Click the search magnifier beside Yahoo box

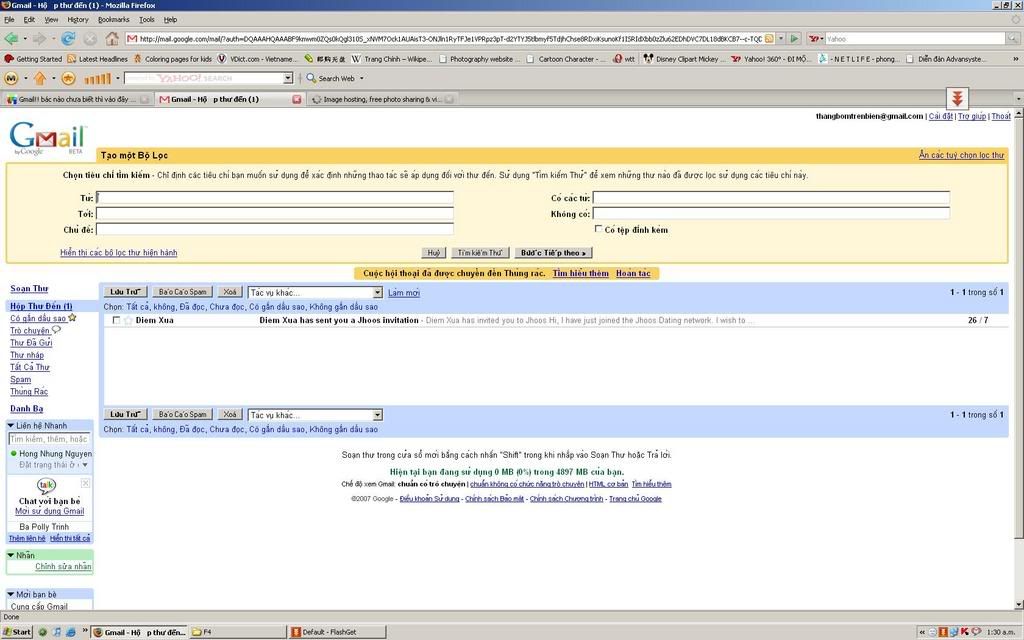tap(1012, 39)
